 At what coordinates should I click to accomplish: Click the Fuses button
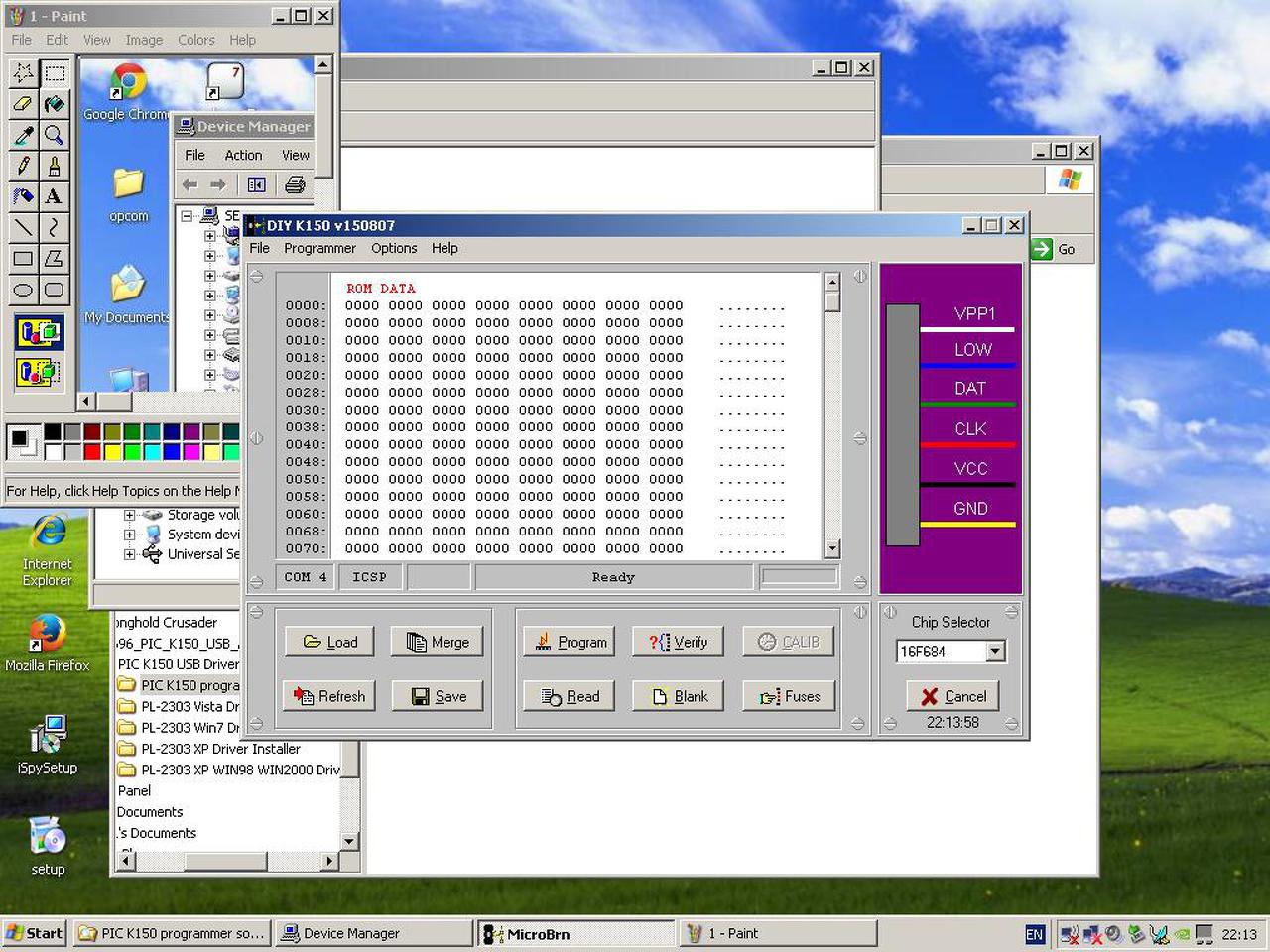(789, 696)
